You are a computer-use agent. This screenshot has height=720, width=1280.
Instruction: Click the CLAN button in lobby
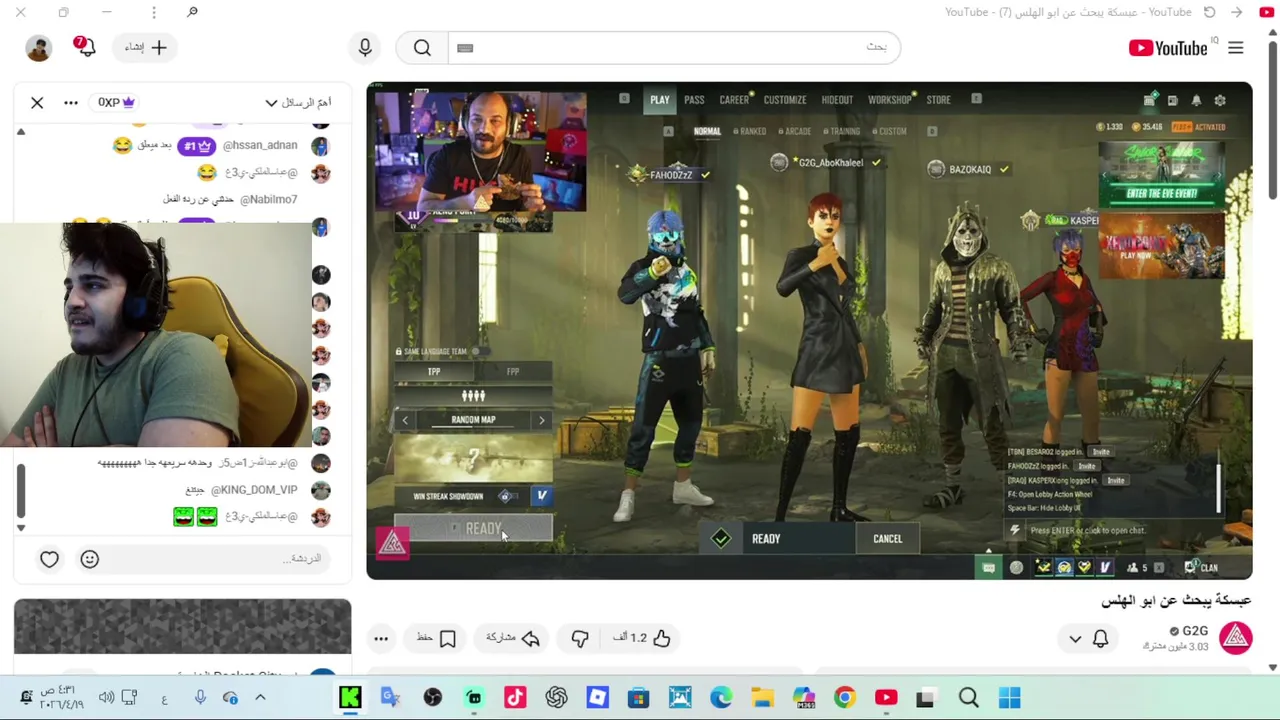pos(1201,568)
